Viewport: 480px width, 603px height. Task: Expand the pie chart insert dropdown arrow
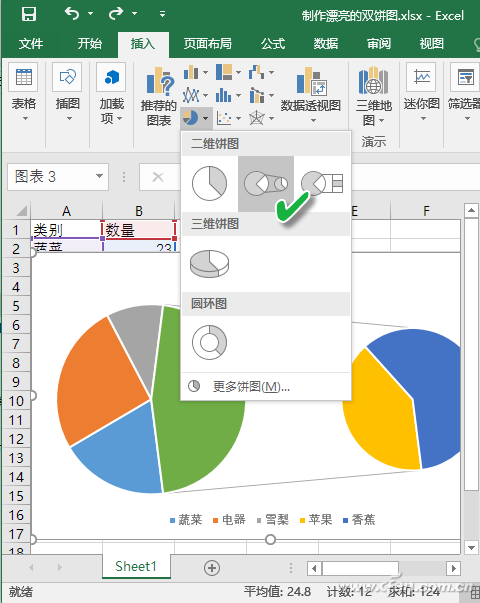206,118
